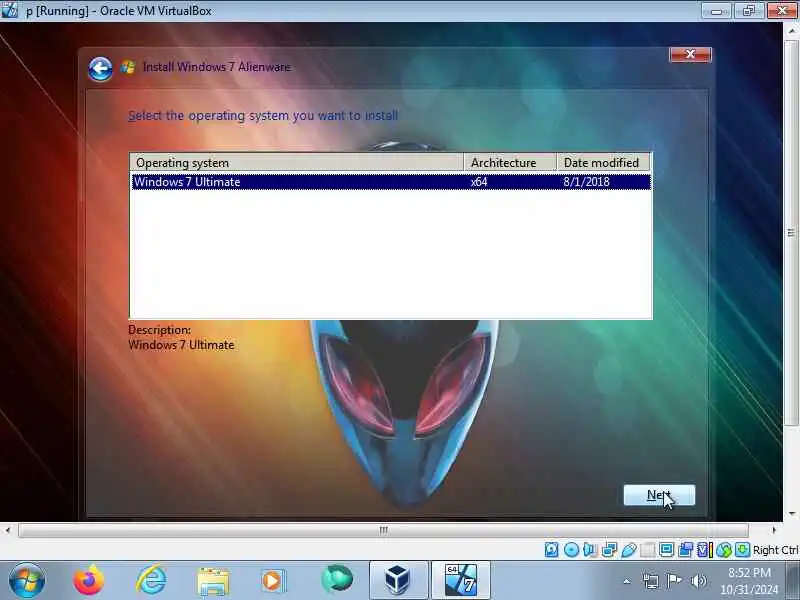Click the VirtualBox hard disk activity icon
800x600 pixels.
click(x=552, y=549)
